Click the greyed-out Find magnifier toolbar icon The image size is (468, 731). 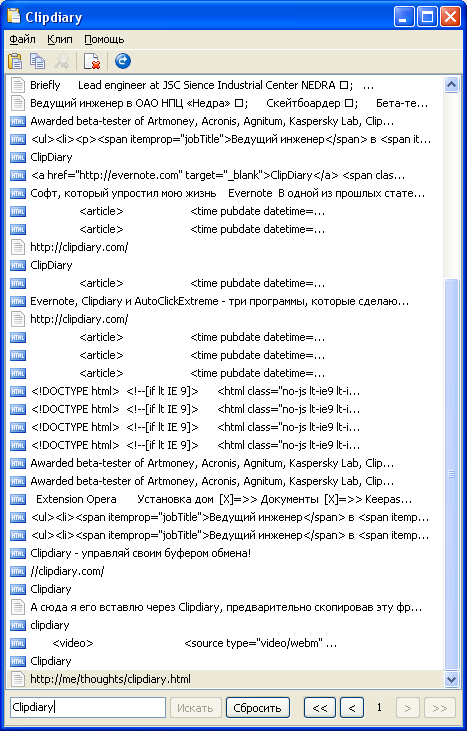click(x=62, y=61)
